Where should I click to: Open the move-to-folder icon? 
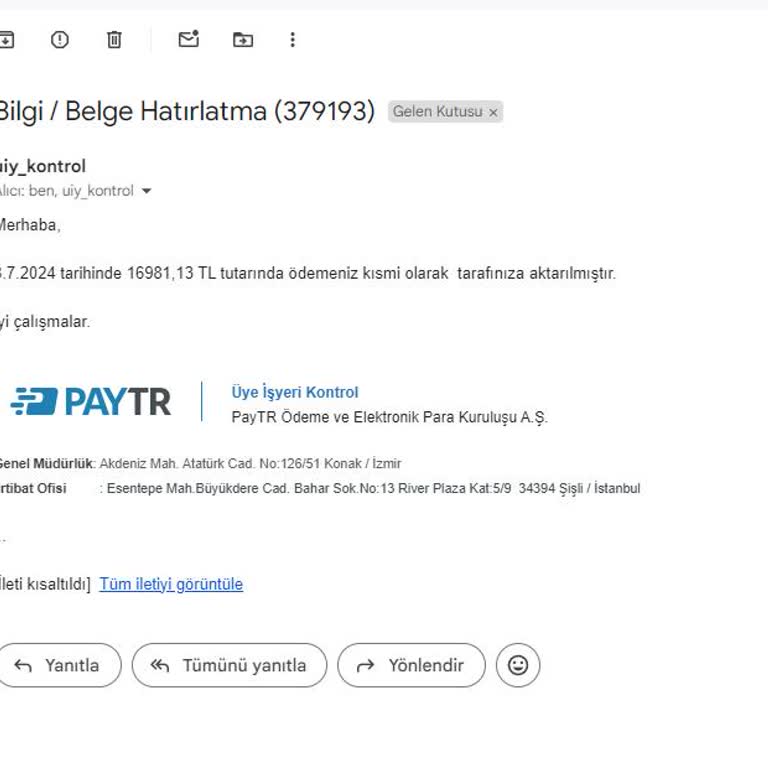(243, 40)
